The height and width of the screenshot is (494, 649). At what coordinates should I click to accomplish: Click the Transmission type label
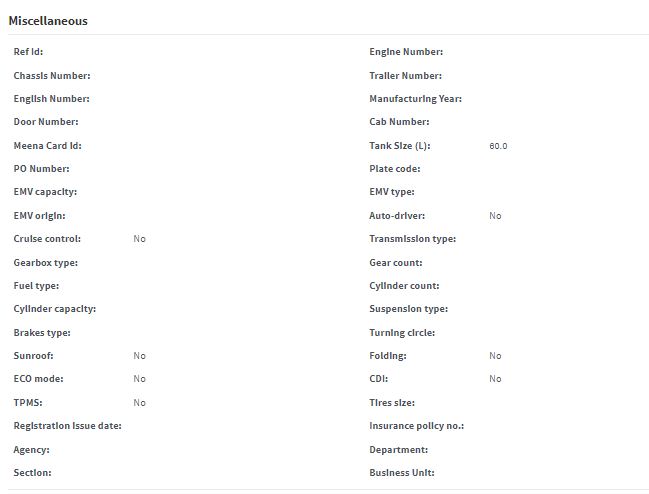(413, 239)
